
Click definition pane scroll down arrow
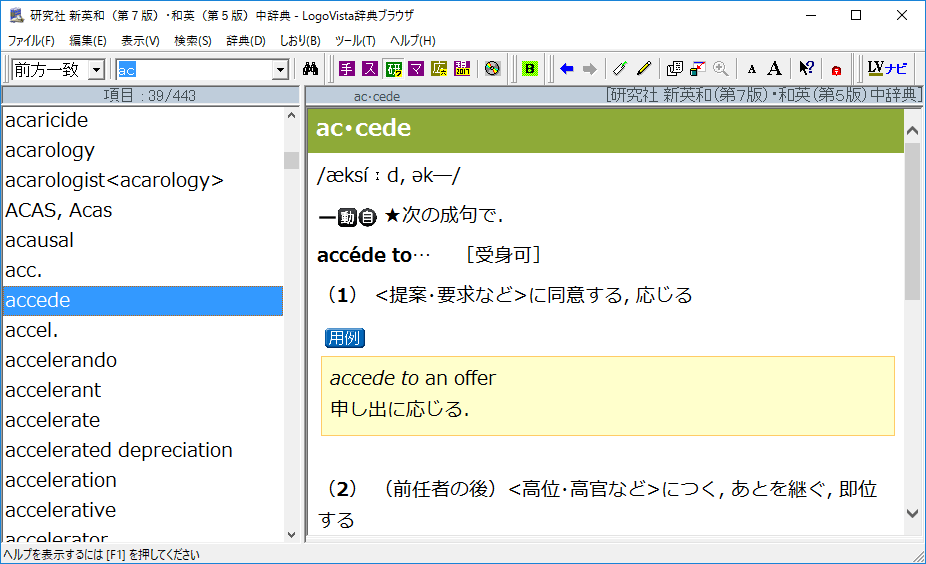[x=912, y=514]
